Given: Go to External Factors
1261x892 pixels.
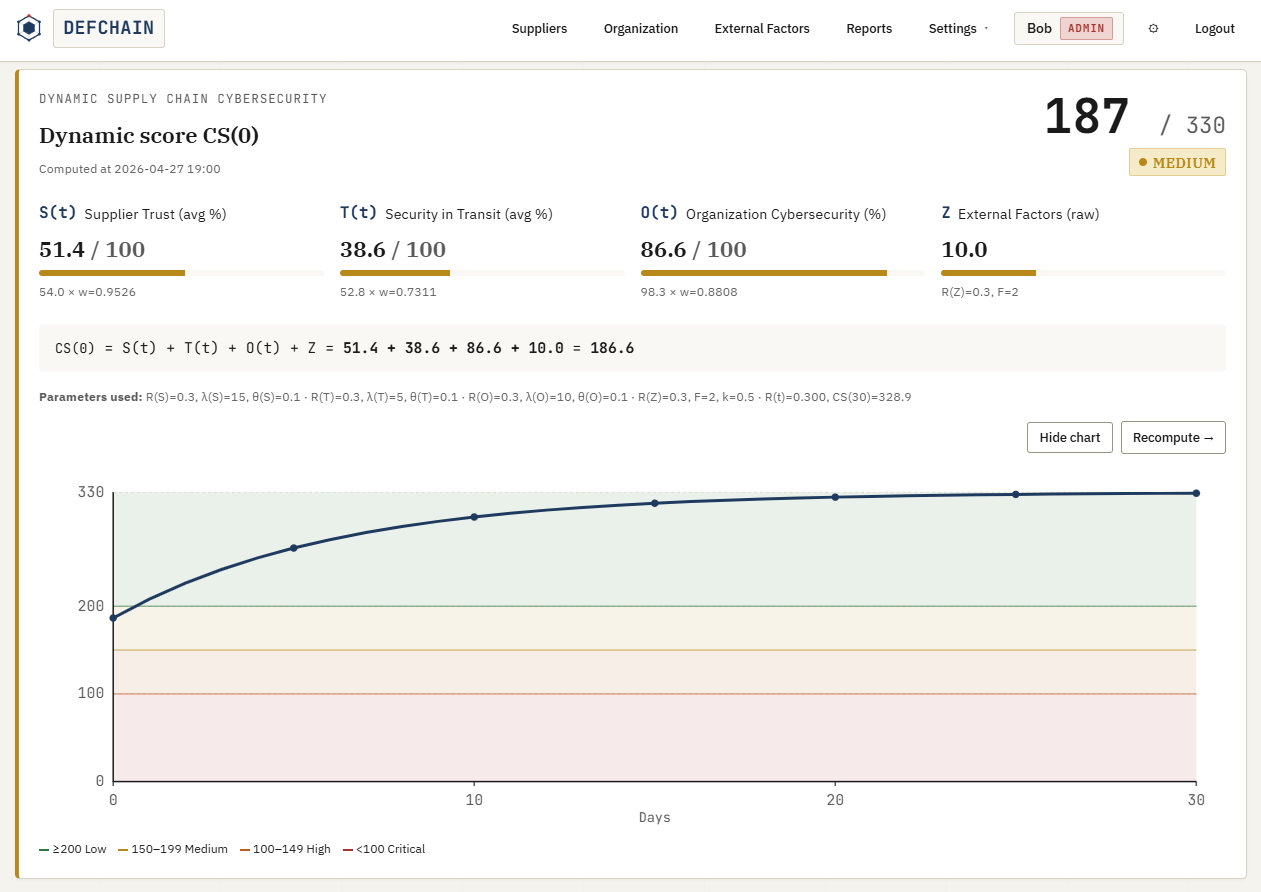Looking at the screenshot, I should pos(762,29).
